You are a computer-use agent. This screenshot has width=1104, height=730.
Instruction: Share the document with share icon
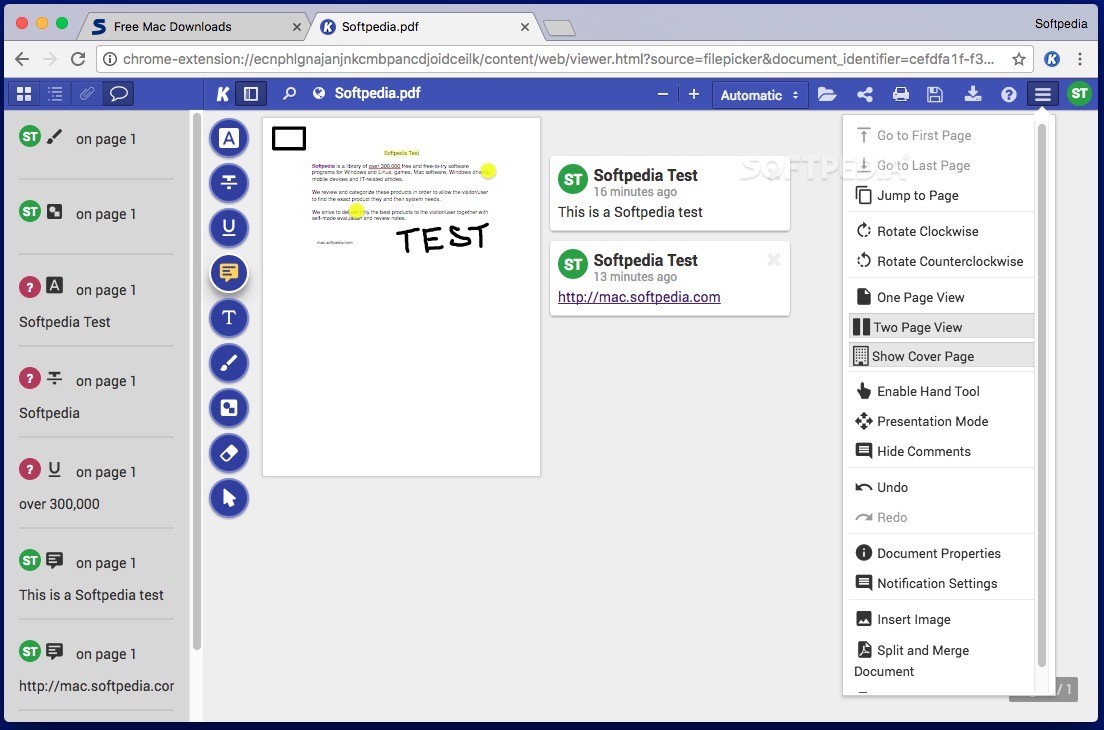[x=865, y=94]
